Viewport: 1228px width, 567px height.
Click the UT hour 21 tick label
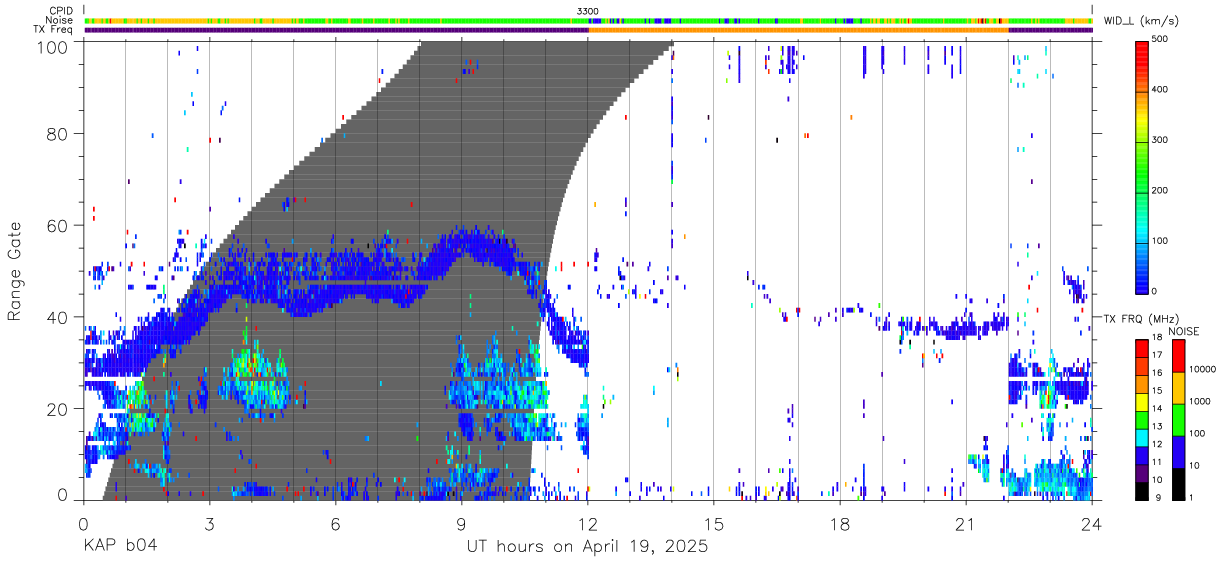[966, 523]
